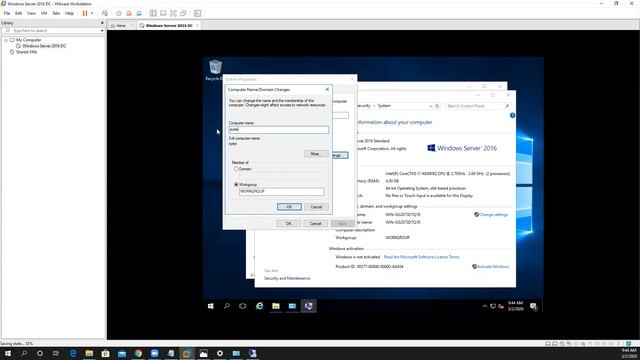Click OK in System Properties dialog
Screen dimensions: 640x360
coord(289,223)
